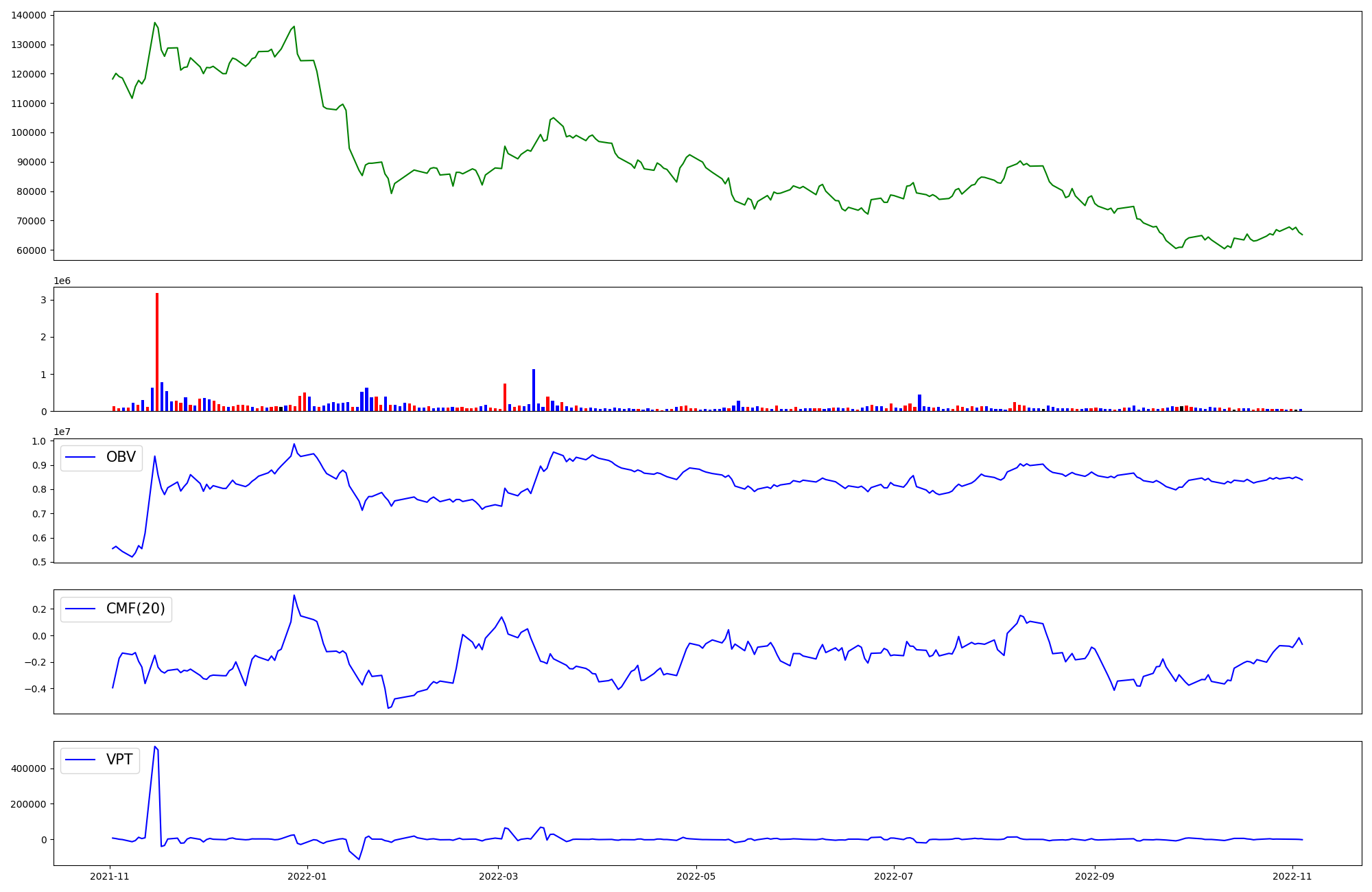
Task: Click the VPT spike peak in November 2021
Action: [x=155, y=747]
